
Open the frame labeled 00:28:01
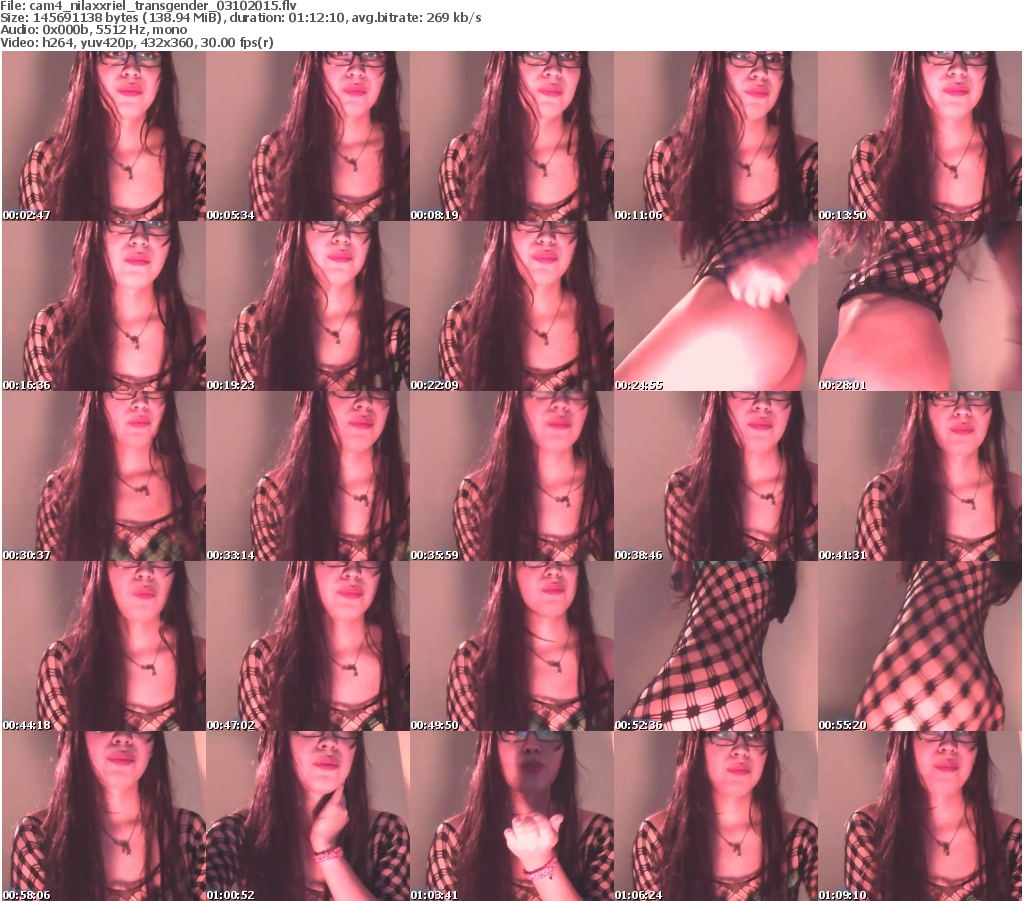point(920,306)
